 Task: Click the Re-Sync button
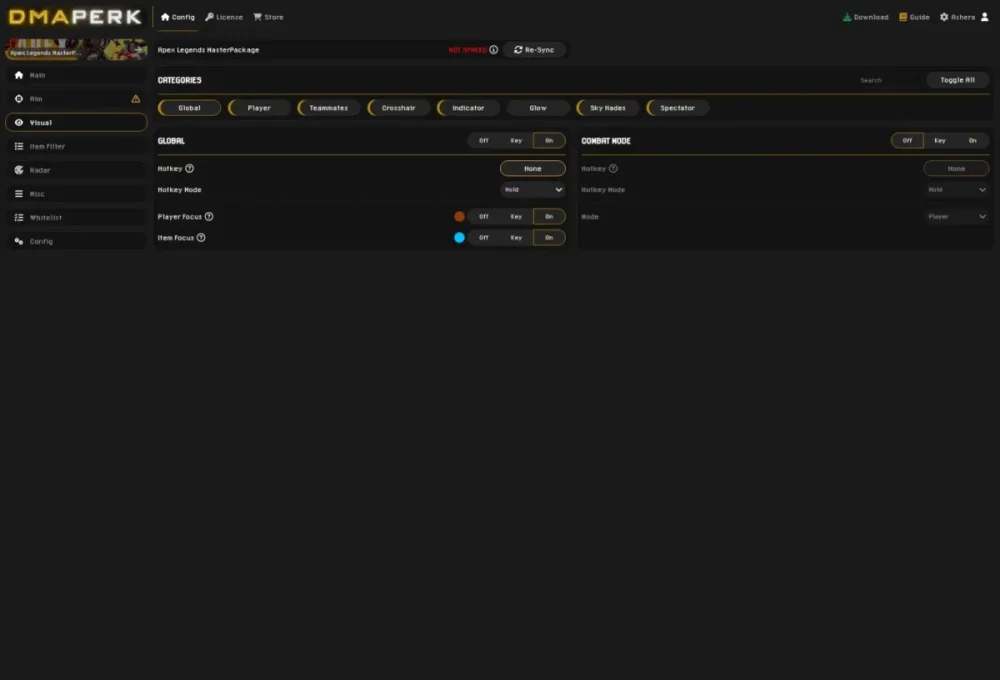[533, 49]
